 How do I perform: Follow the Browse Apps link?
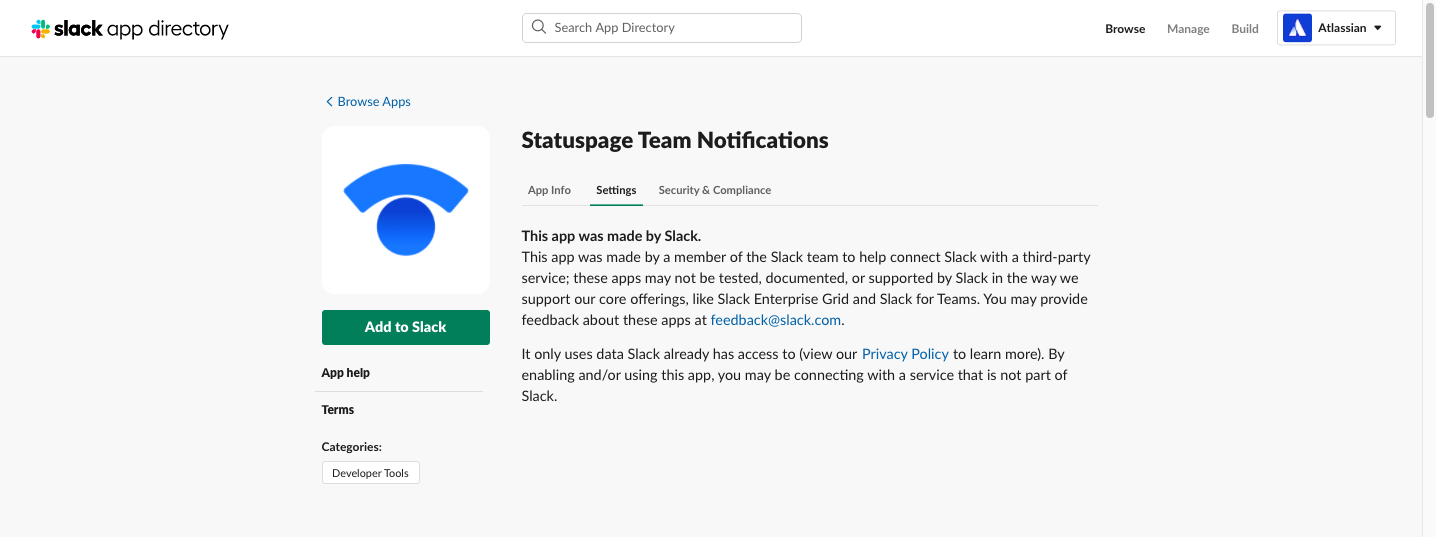click(374, 102)
